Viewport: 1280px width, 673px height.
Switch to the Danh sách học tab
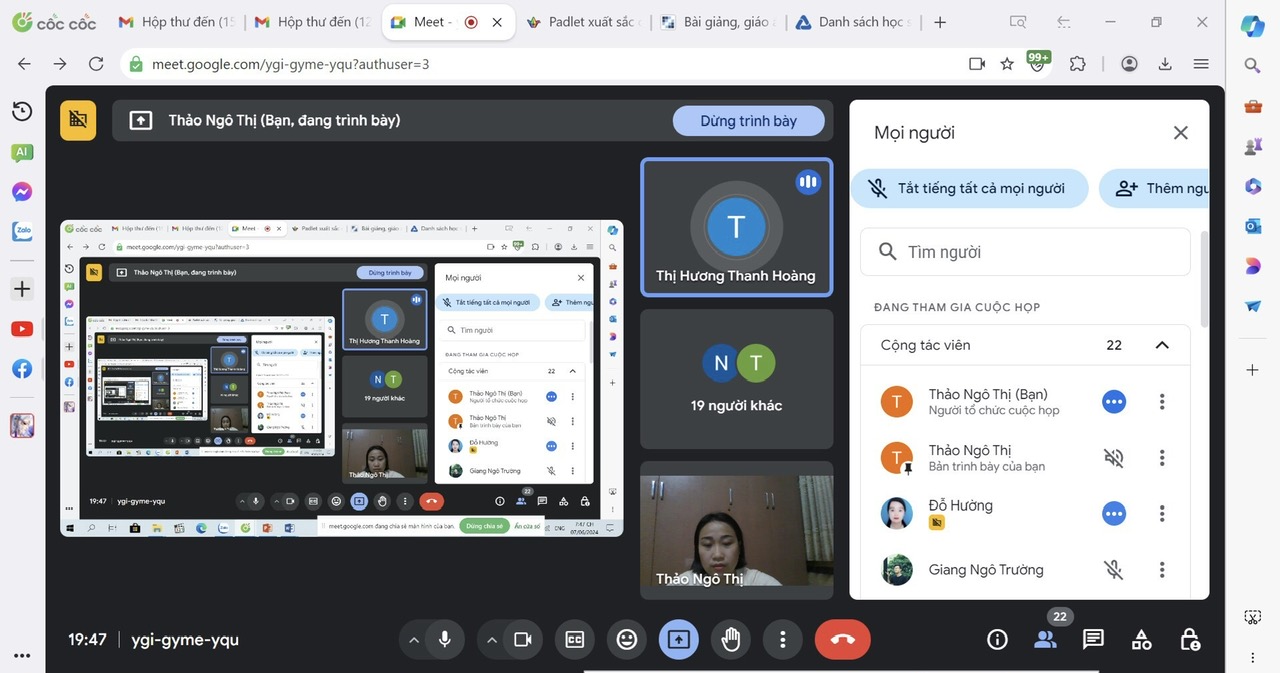click(x=853, y=22)
